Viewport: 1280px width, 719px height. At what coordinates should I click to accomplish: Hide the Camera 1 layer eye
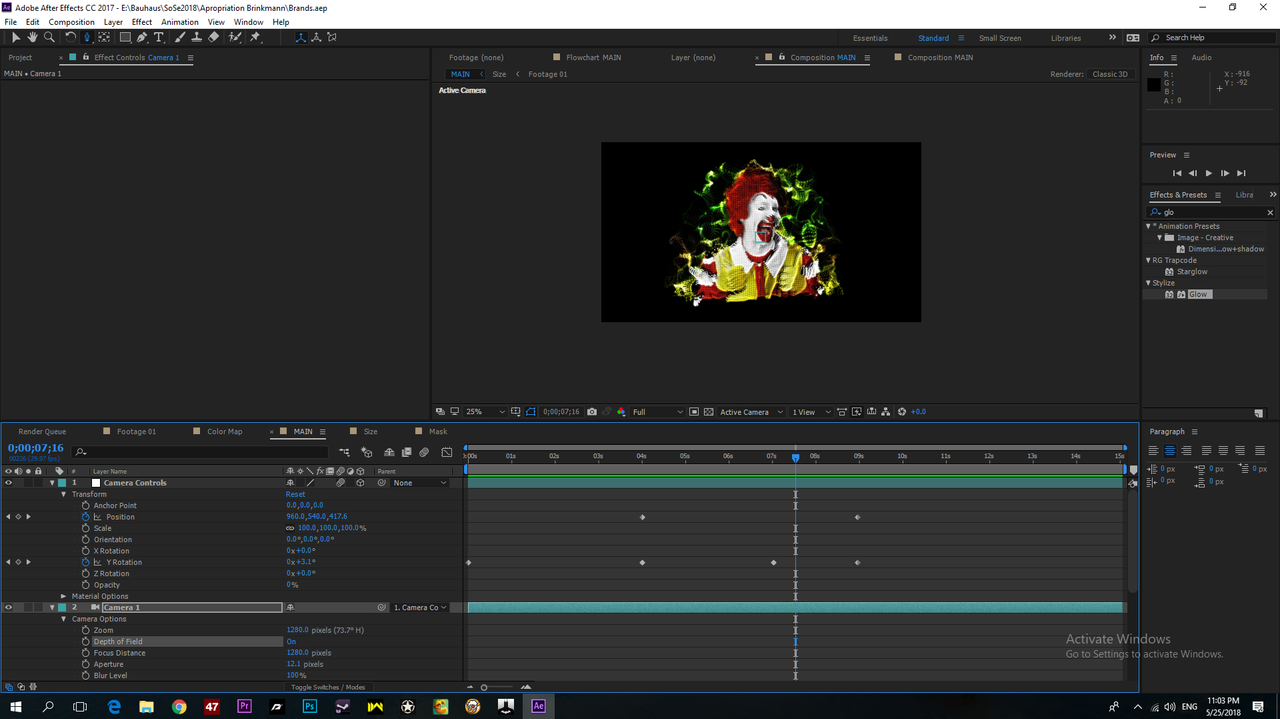(x=9, y=607)
